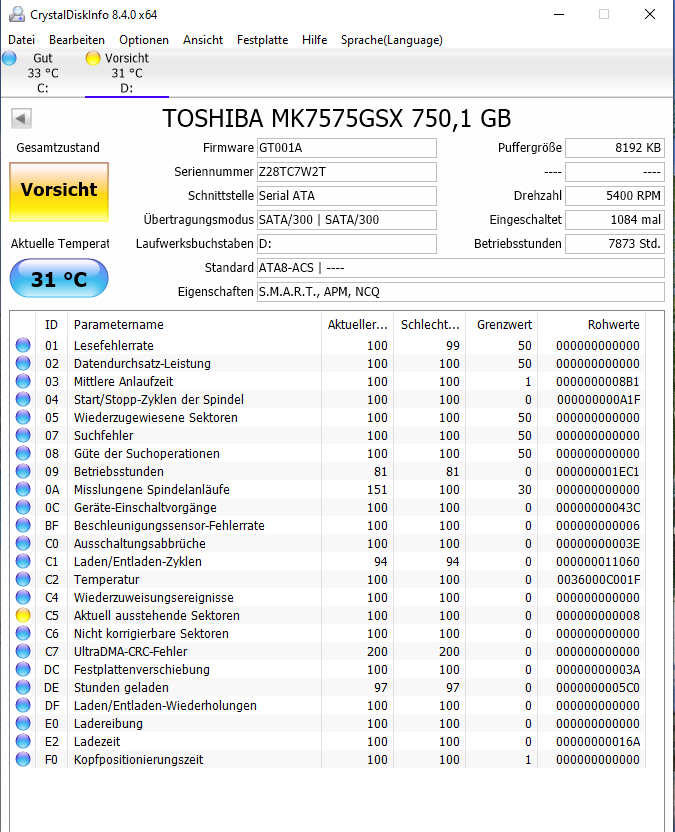Open the Bearbeiten menu
The image size is (675, 832).
[77, 40]
